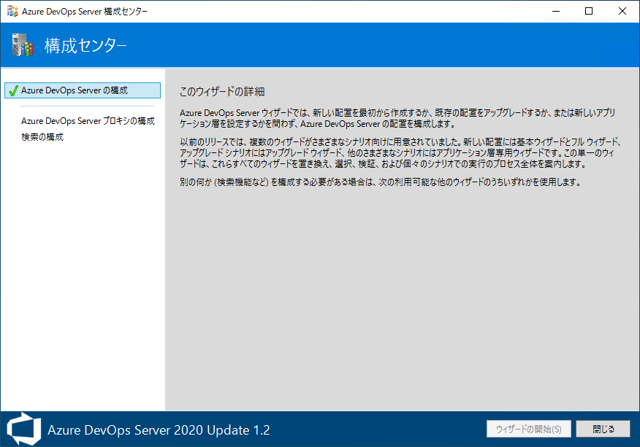Click the Azure DevOps Server 2020 Update 1.2 text

[x=159, y=430]
